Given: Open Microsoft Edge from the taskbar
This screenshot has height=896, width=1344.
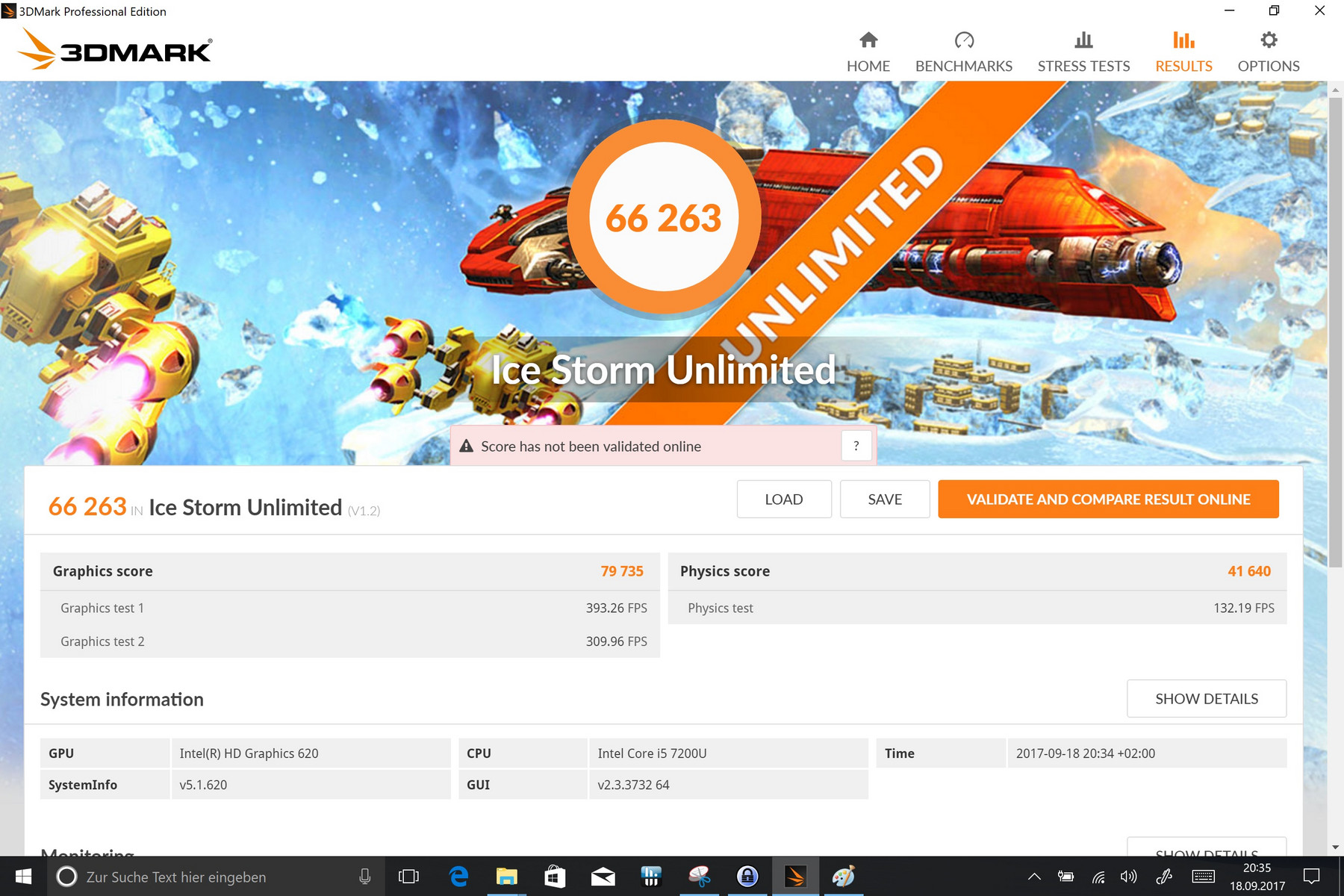Looking at the screenshot, I should coord(458,877).
